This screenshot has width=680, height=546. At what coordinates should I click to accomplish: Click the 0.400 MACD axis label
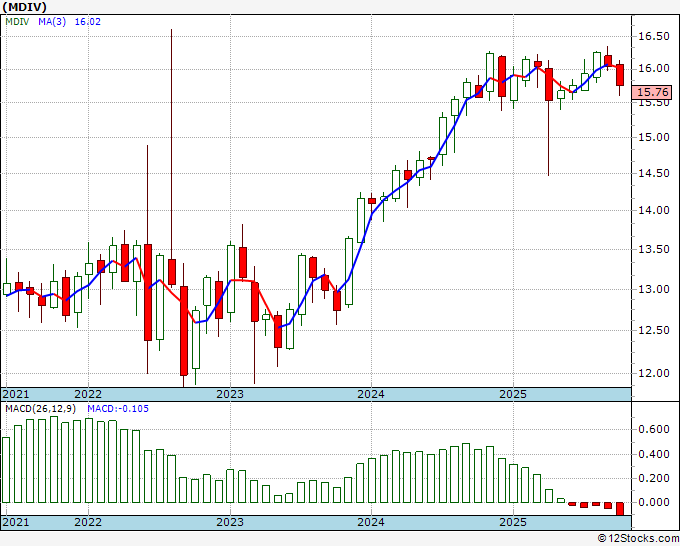[654, 454]
